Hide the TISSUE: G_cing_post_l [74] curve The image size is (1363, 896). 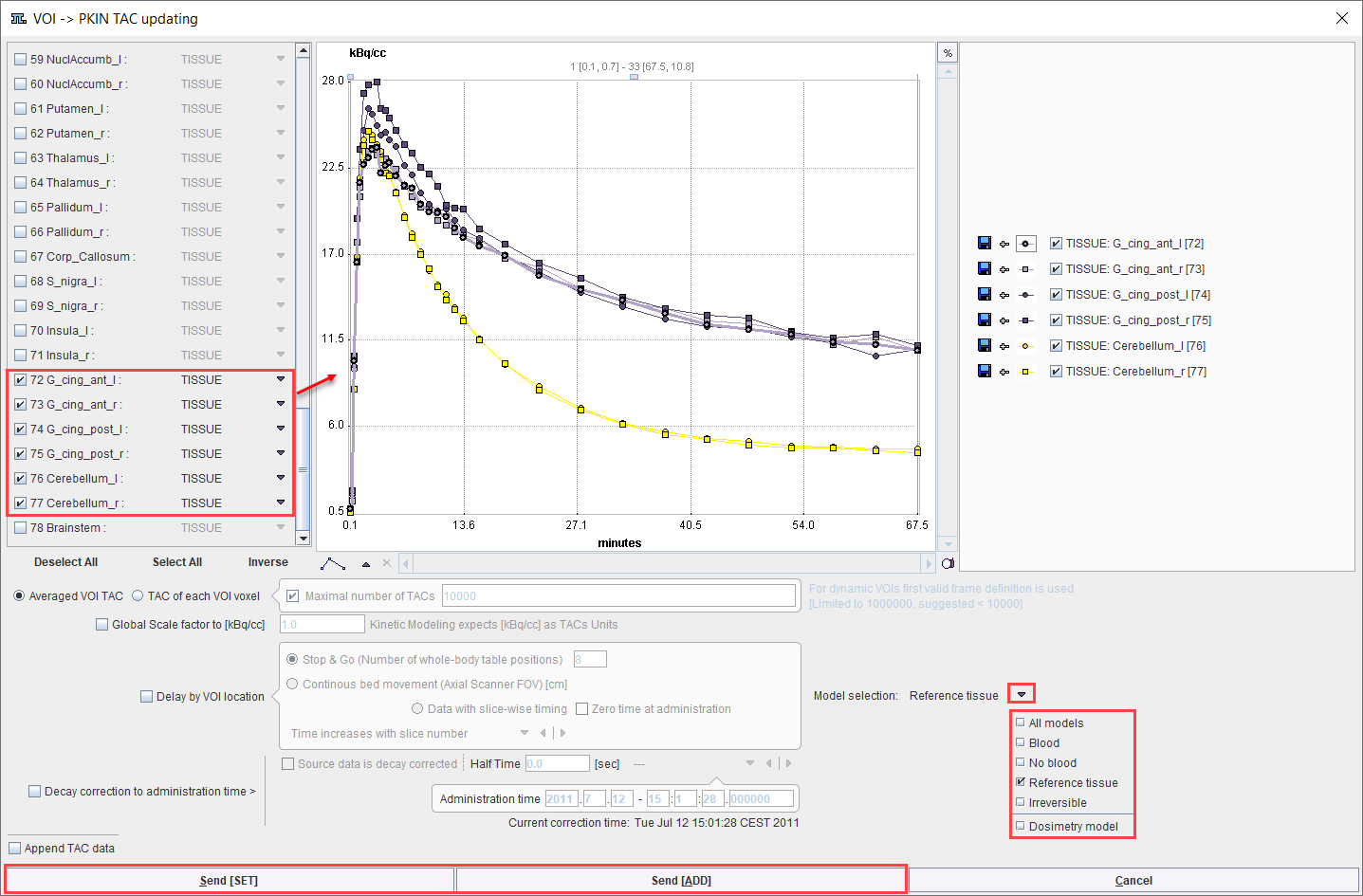click(x=1056, y=295)
